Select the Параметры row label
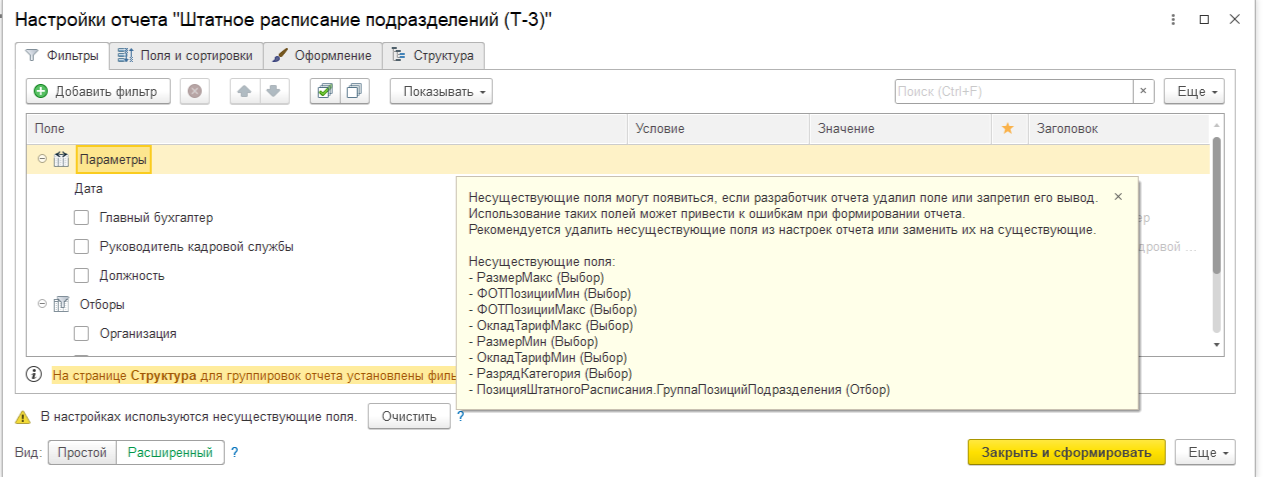This screenshot has height=477, width=1266. tap(113, 160)
